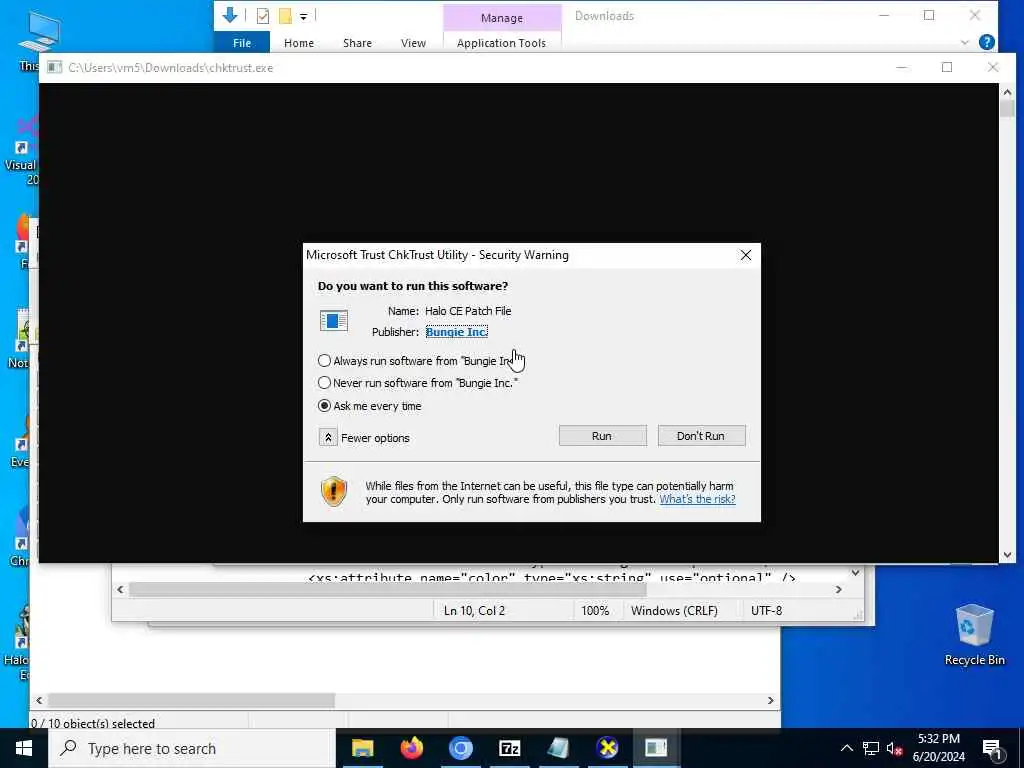The width and height of the screenshot is (1024, 768).
Task: Click the muted volume tray icon
Action: point(894,748)
